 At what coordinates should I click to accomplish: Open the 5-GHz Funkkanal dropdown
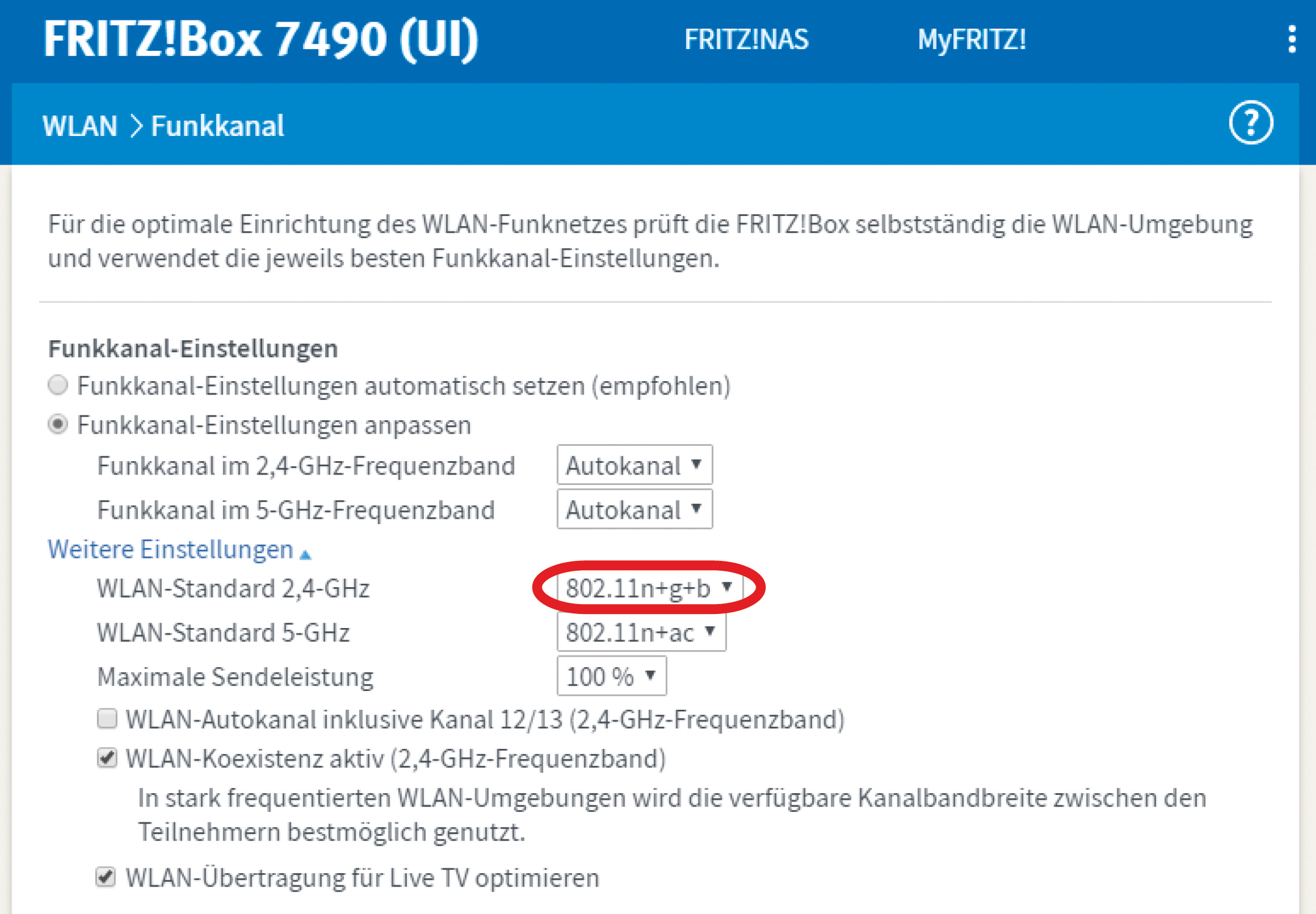tap(634, 510)
